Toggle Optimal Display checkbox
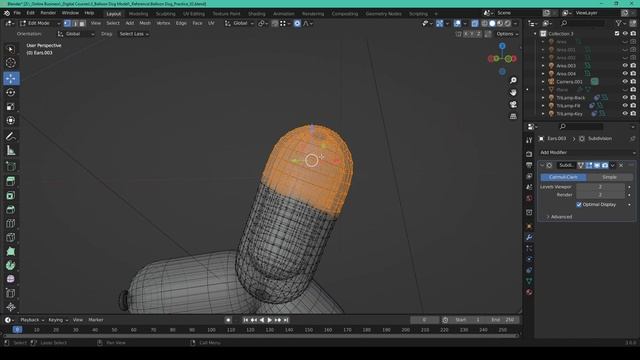640x360 pixels. point(578,204)
